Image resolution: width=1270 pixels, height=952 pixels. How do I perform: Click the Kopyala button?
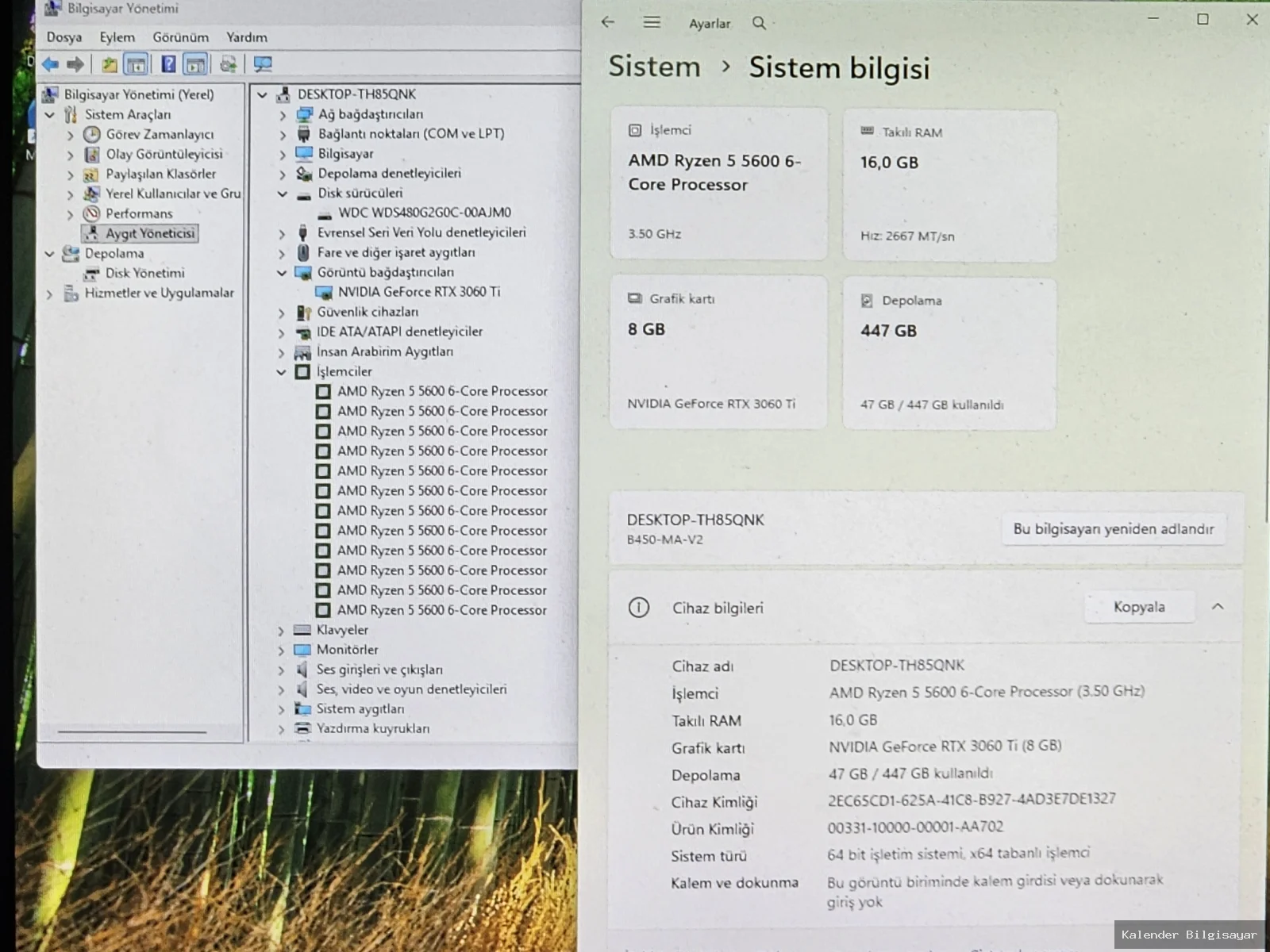[1139, 607]
